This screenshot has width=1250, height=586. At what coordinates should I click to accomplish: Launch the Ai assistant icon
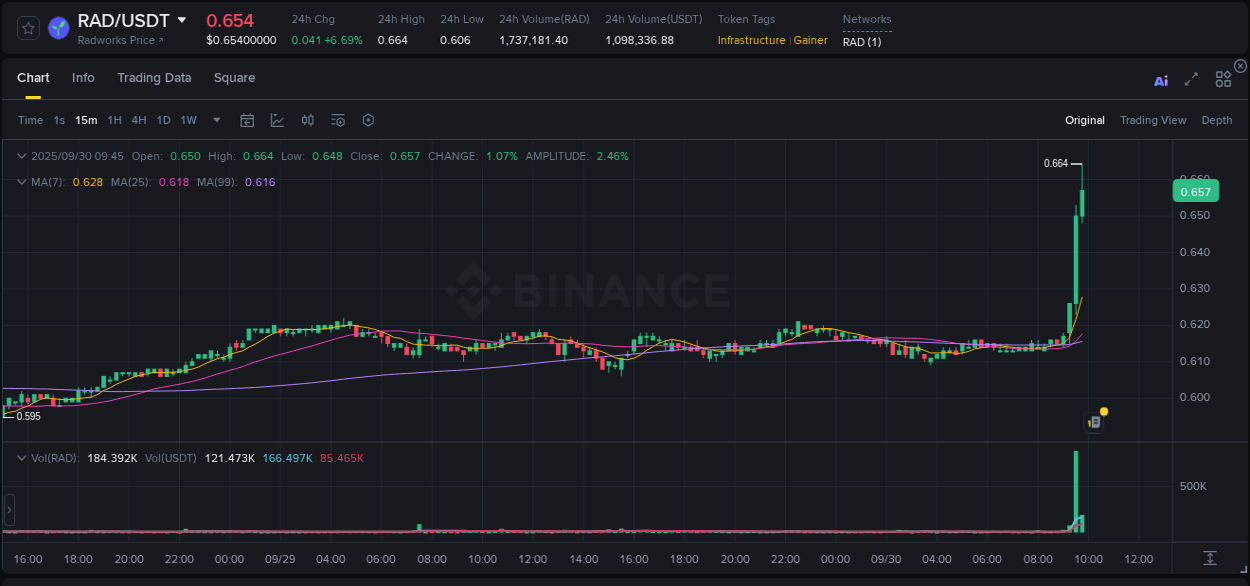coord(1160,78)
